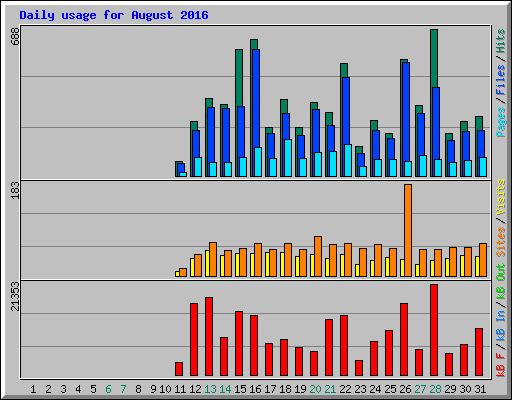
Task: Click green day 13 label
Action: pyautogui.click(x=210, y=389)
